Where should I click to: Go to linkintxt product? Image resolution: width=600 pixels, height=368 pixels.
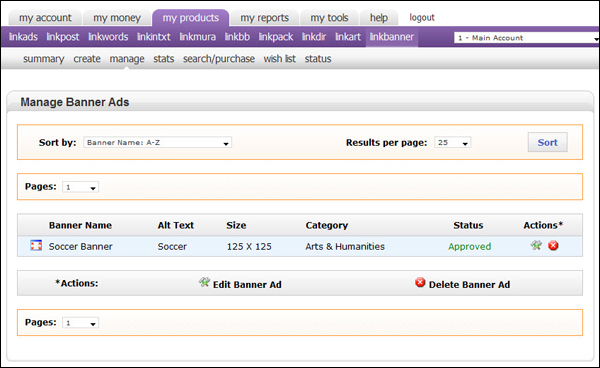point(154,37)
